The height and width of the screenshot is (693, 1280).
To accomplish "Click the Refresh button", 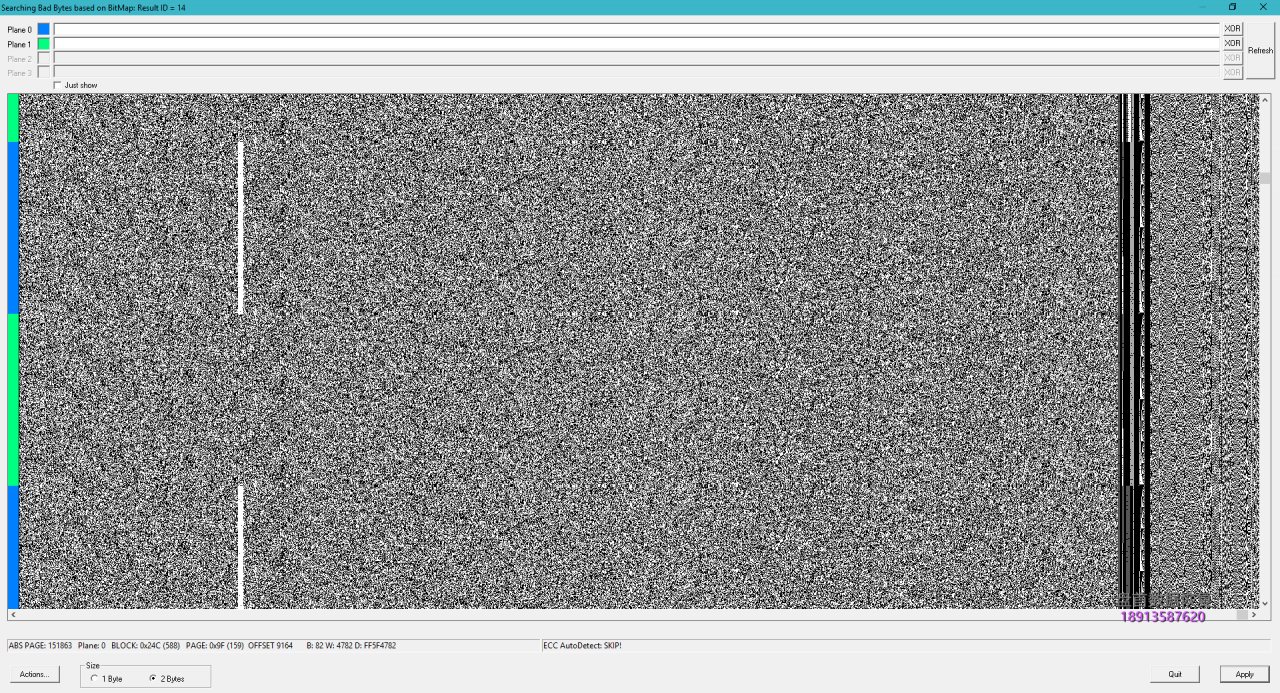I will pyautogui.click(x=1260, y=51).
